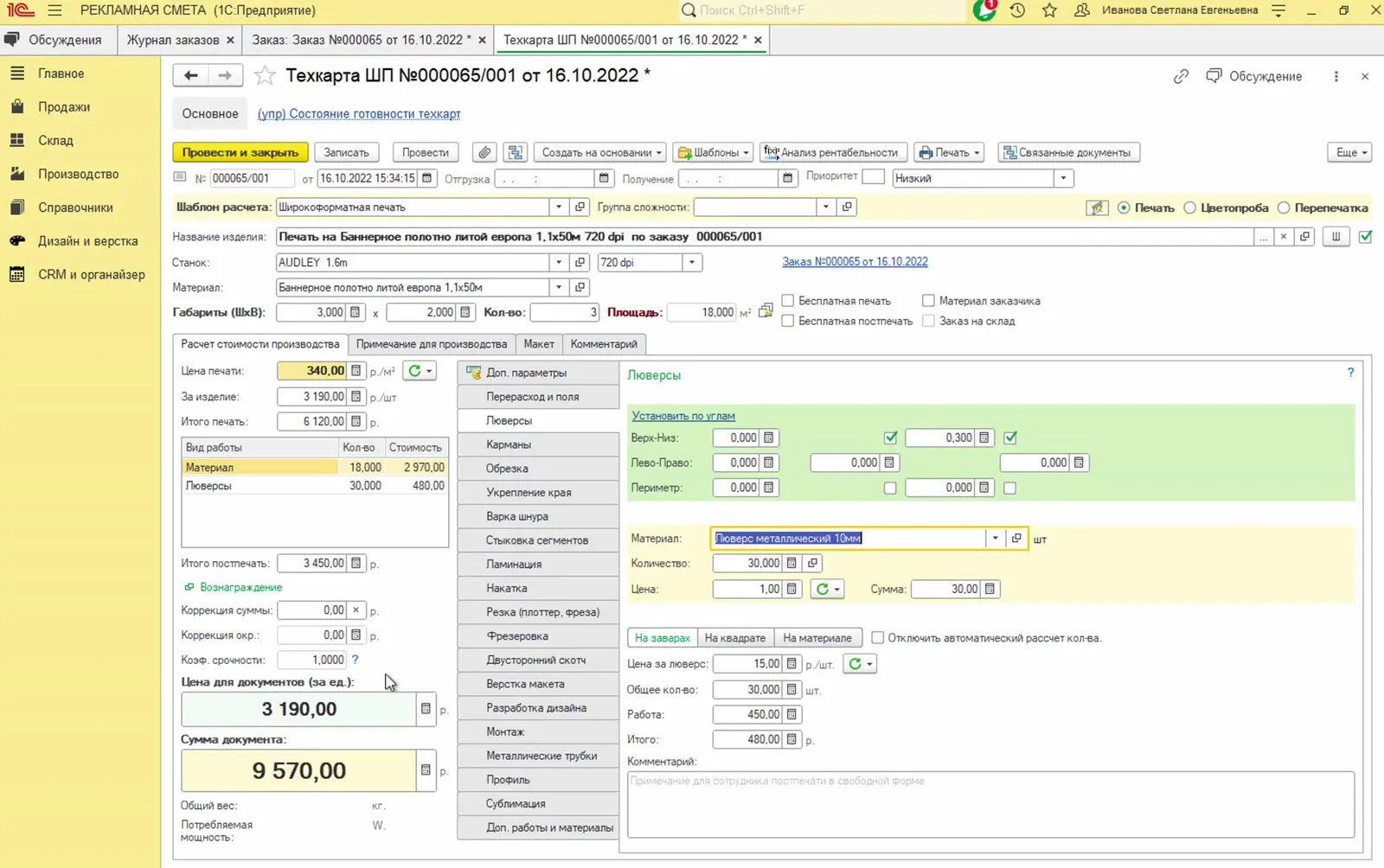1384x868 pixels.
Task: Expand Шаблон расчета dropdown
Action: click(559, 207)
